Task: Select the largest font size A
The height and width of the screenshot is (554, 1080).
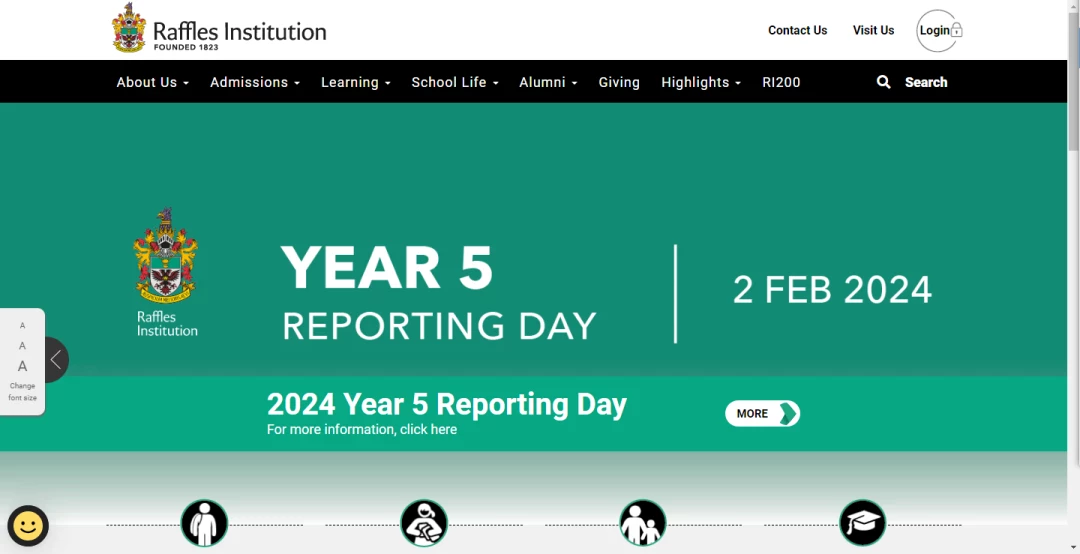Action: (22, 366)
